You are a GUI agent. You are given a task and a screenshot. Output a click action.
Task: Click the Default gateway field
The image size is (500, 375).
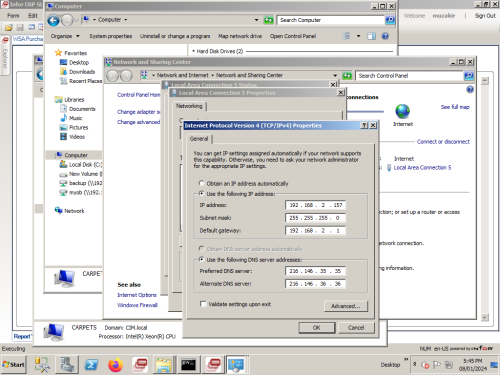click(315, 230)
